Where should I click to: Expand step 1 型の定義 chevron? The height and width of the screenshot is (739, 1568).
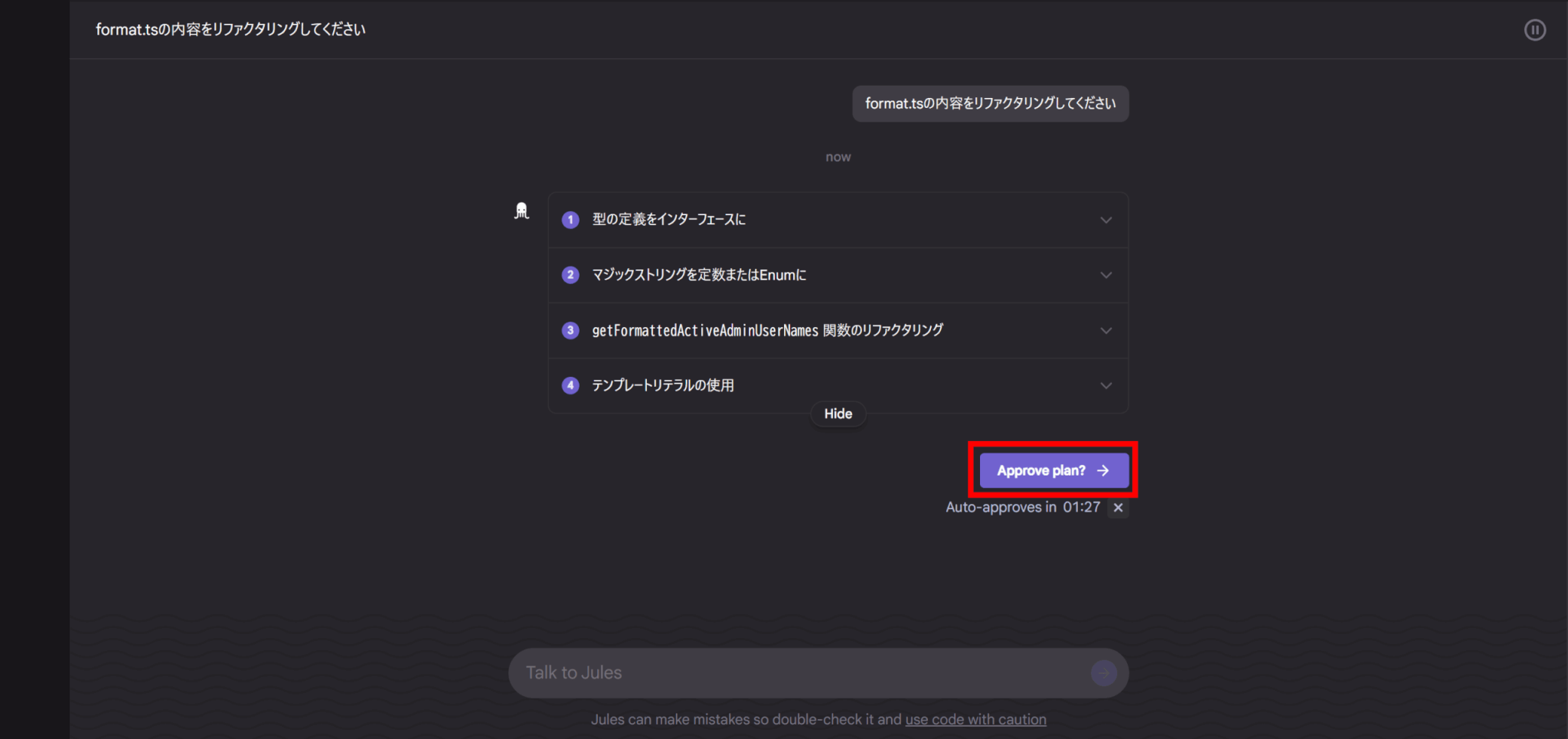(1106, 220)
